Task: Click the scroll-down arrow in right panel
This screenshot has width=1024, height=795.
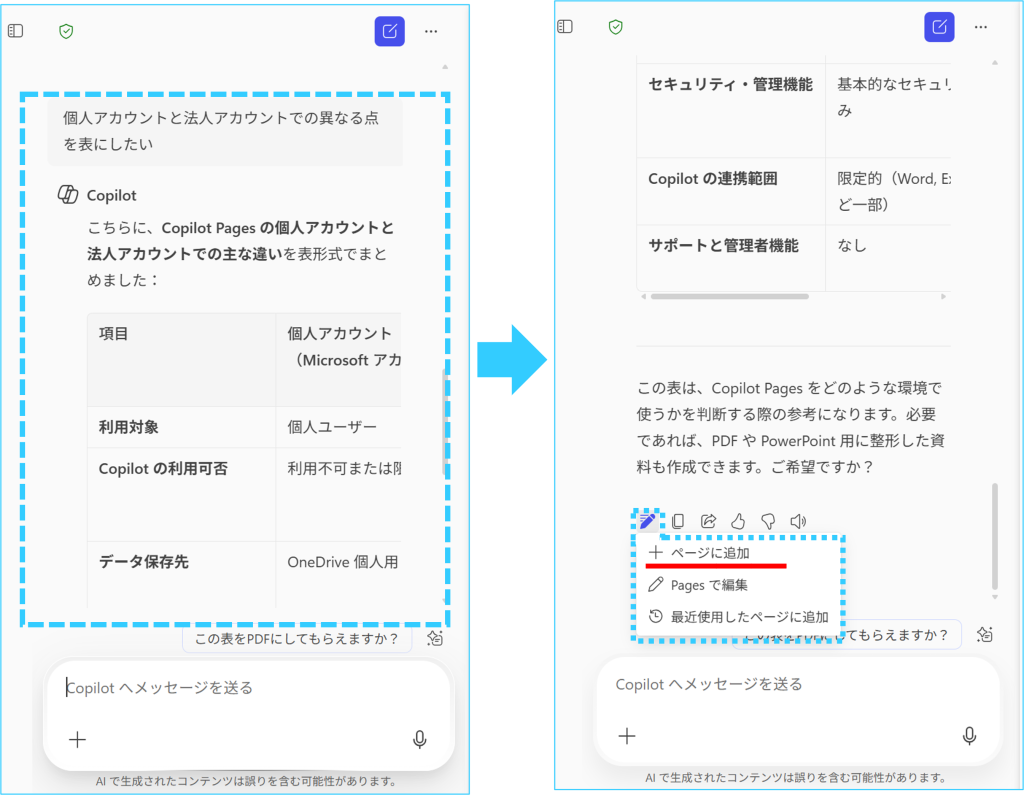Action: coord(995,597)
